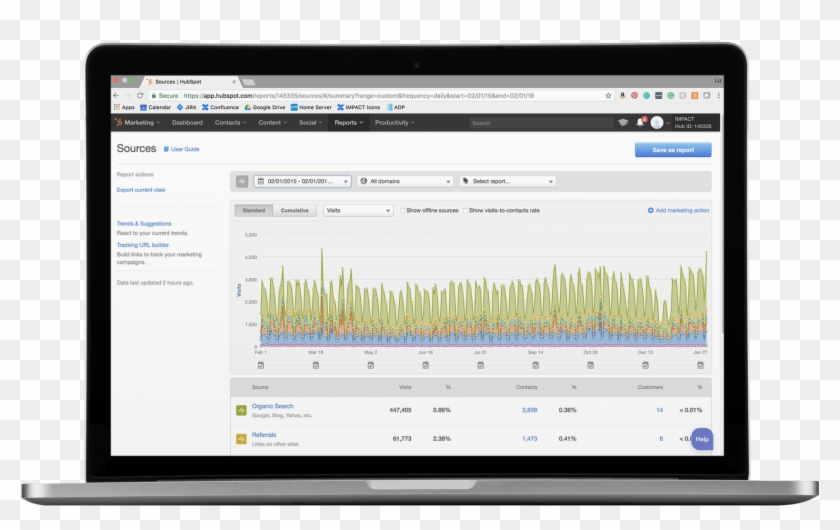
Task: Switch chart to Cumulative view
Action: tap(294, 211)
